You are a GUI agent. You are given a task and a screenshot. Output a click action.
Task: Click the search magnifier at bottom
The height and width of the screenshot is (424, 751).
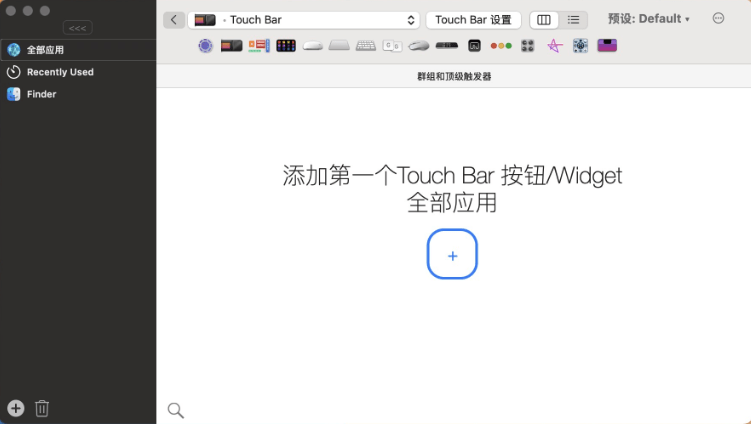pos(175,410)
